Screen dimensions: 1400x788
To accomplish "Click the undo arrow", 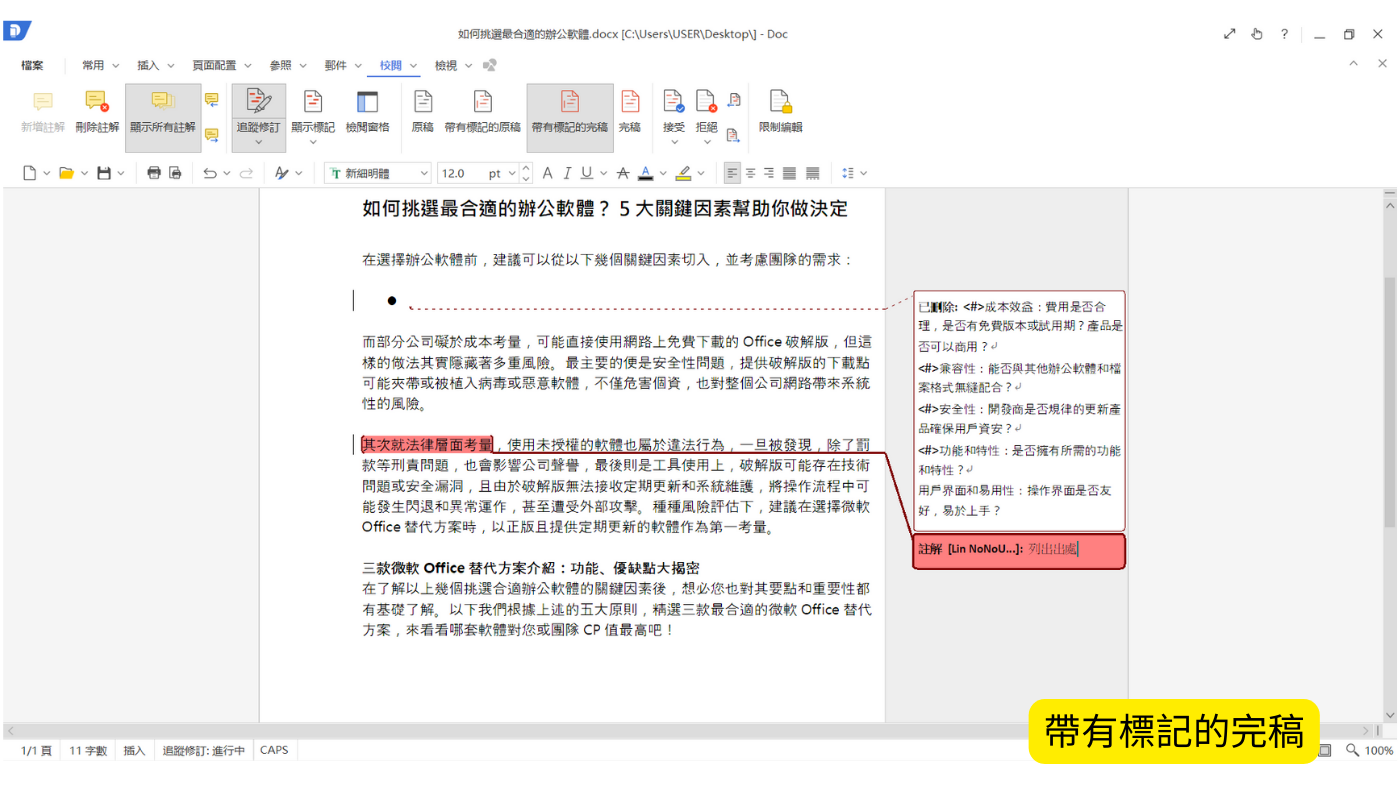I will point(210,173).
